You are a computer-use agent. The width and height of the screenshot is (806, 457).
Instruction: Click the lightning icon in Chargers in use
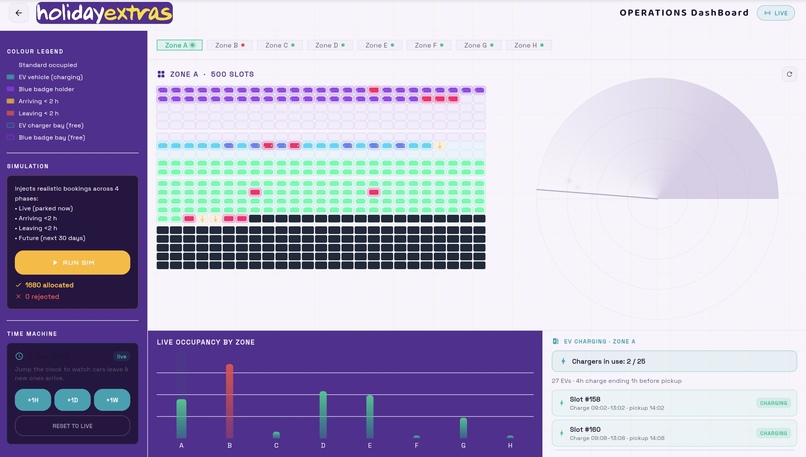563,361
